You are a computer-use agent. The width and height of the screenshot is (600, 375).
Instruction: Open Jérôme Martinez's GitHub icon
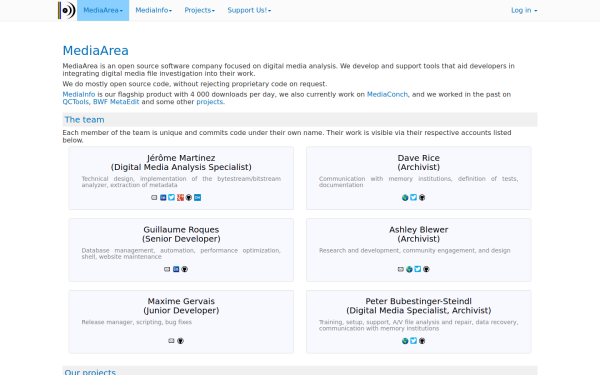189,197
